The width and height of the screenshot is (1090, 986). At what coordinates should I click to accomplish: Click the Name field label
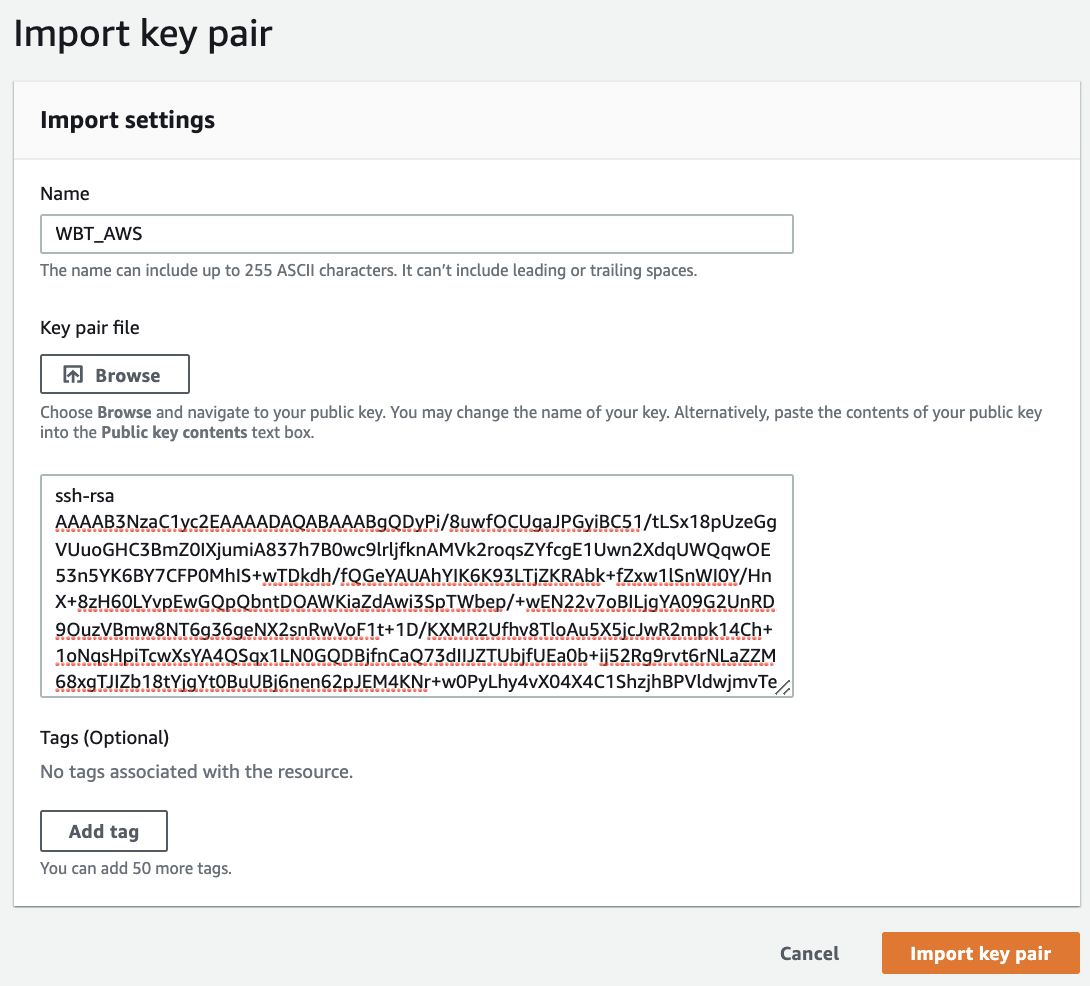pos(64,193)
